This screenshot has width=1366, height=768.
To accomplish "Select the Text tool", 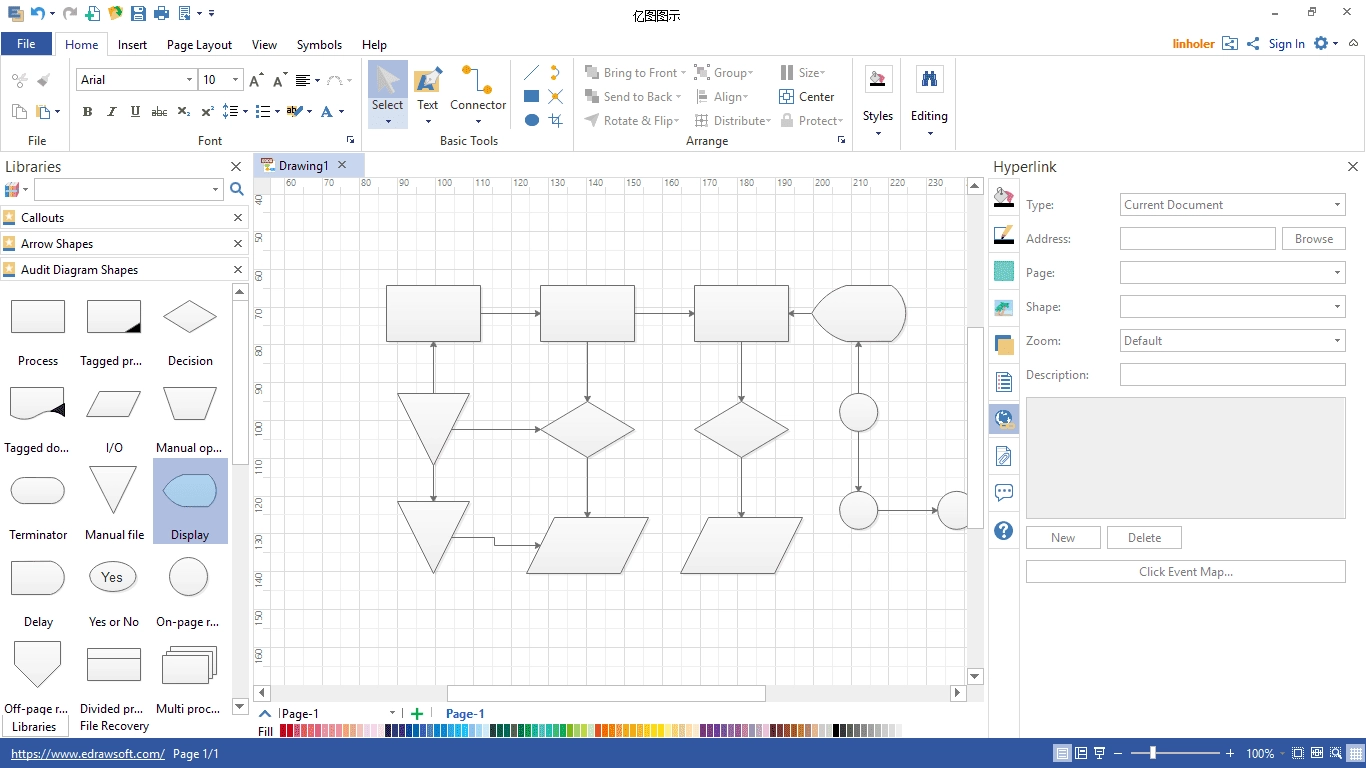I will point(427,94).
